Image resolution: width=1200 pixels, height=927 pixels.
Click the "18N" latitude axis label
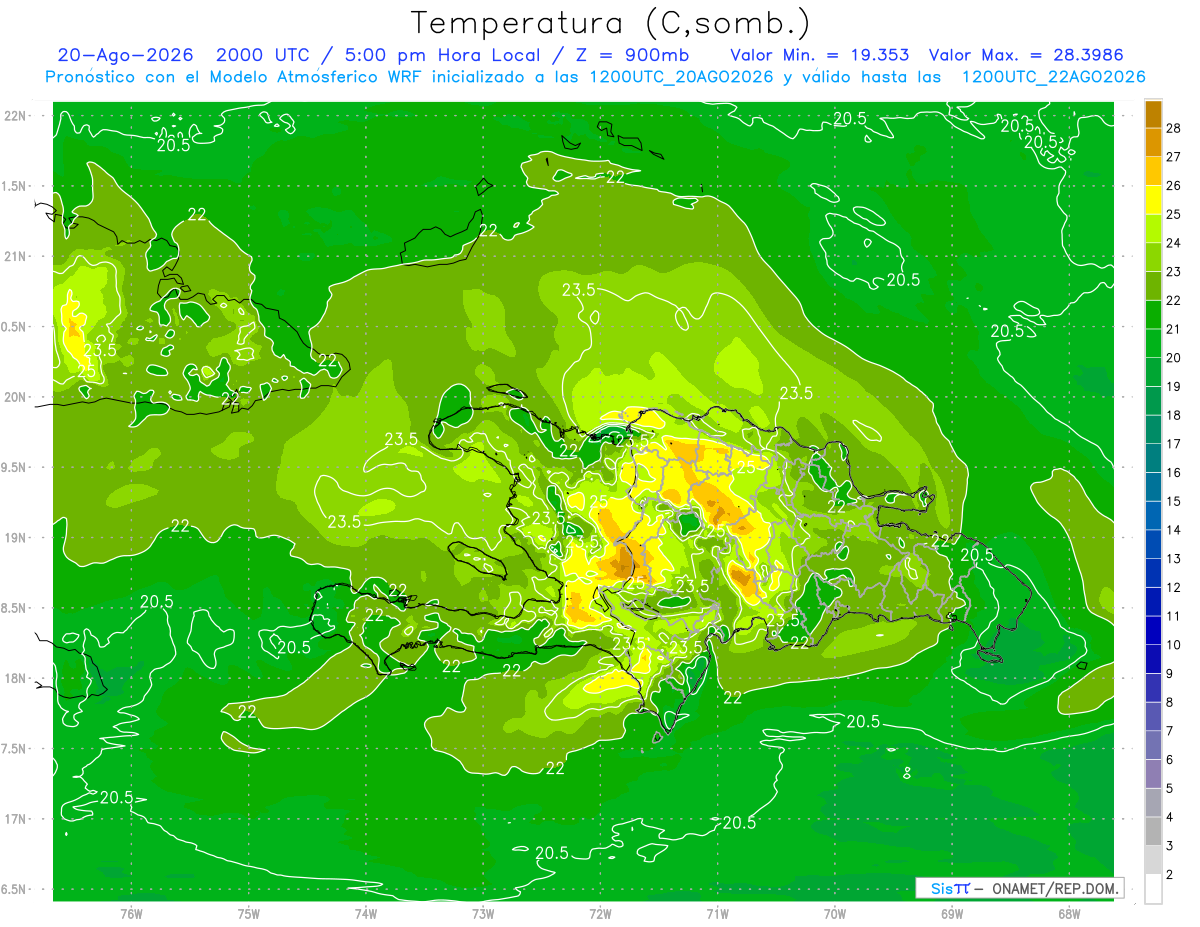[x=16, y=679]
